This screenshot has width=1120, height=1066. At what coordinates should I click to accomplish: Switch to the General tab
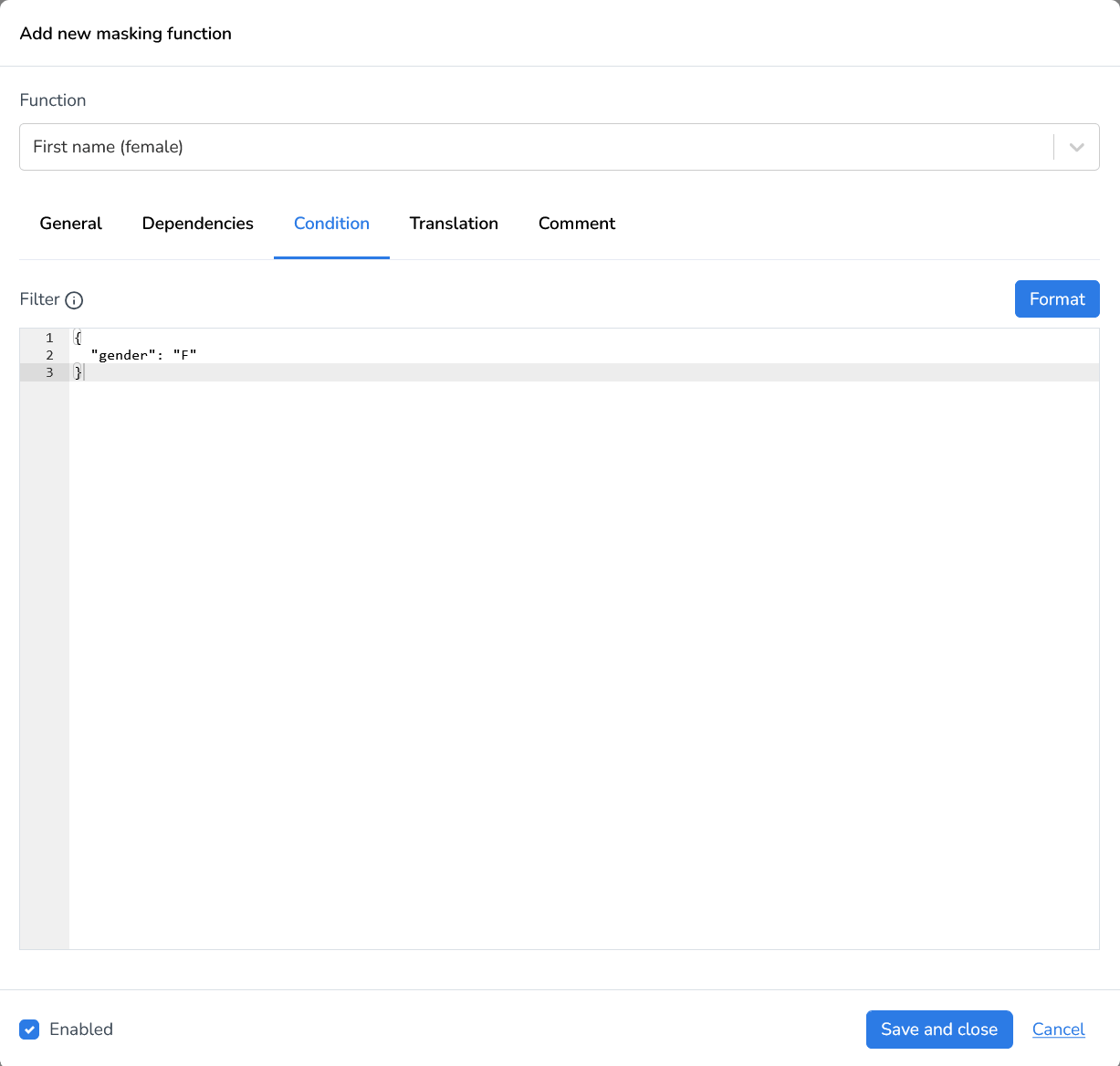[x=71, y=224]
